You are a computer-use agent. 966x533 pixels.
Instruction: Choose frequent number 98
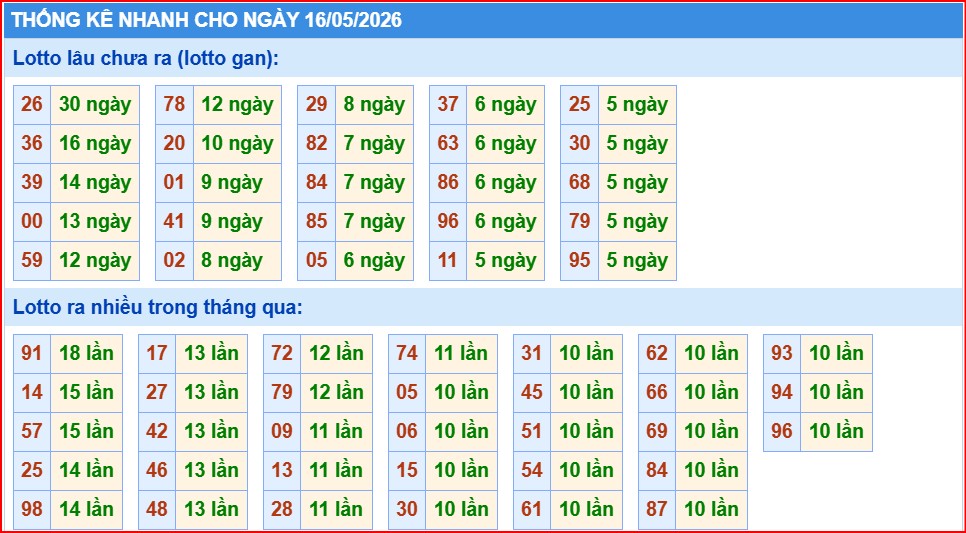coord(32,509)
